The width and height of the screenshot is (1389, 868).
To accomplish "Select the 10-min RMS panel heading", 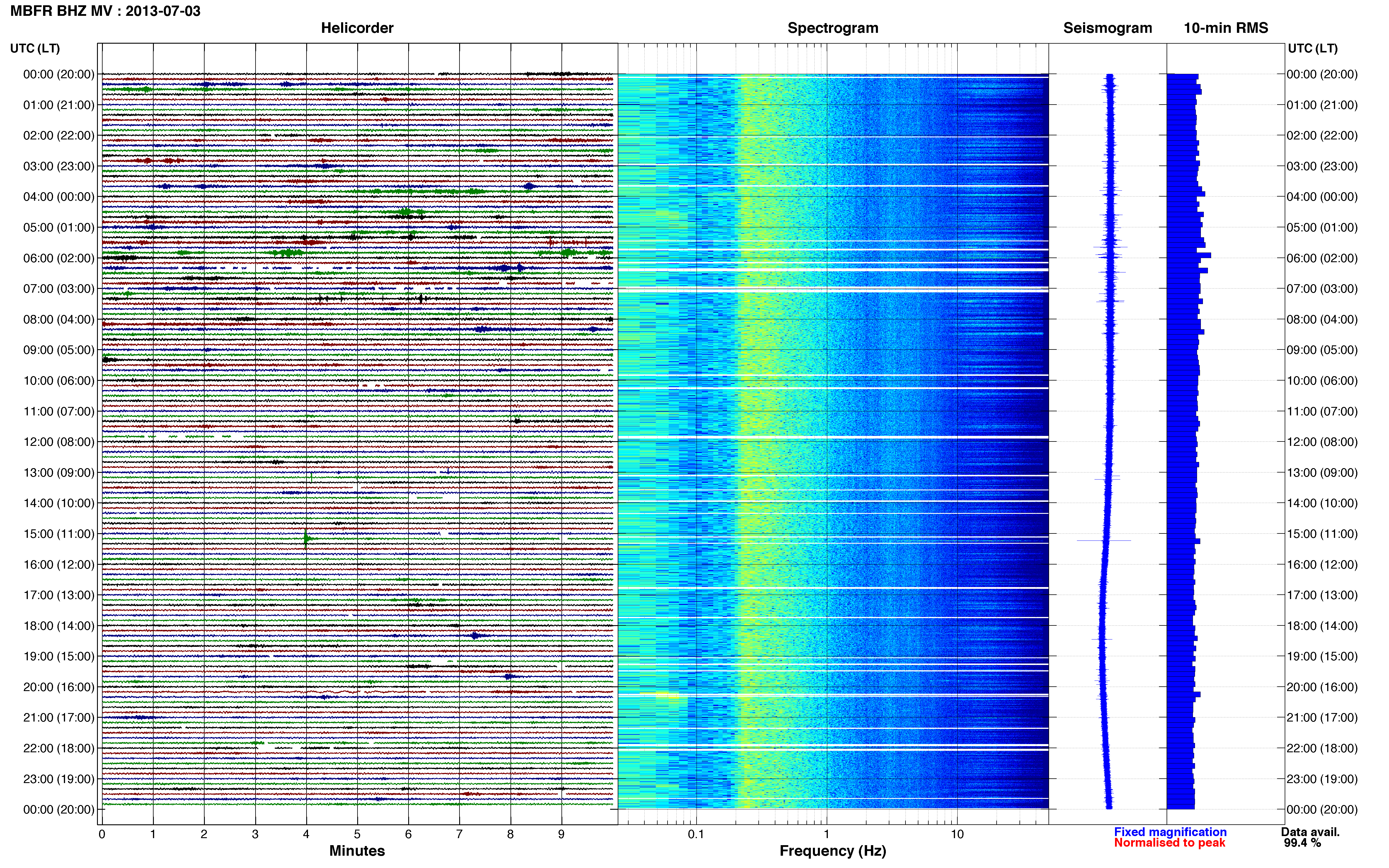I will [x=1226, y=28].
